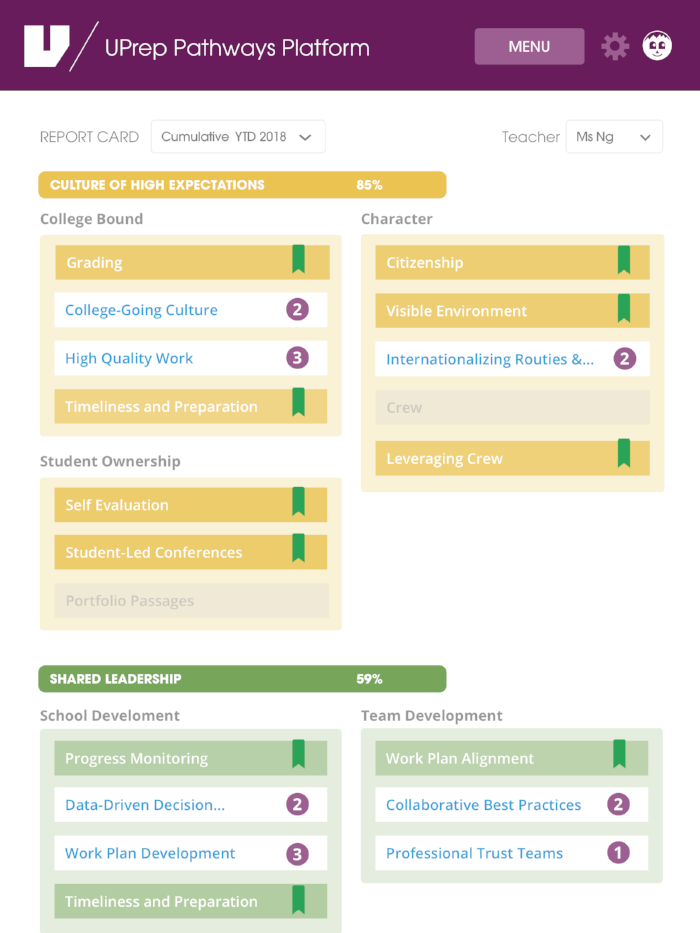Open the Cumulative YTD 2018 dropdown
The width and height of the screenshot is (700, 933).
(x=238, y=137)
